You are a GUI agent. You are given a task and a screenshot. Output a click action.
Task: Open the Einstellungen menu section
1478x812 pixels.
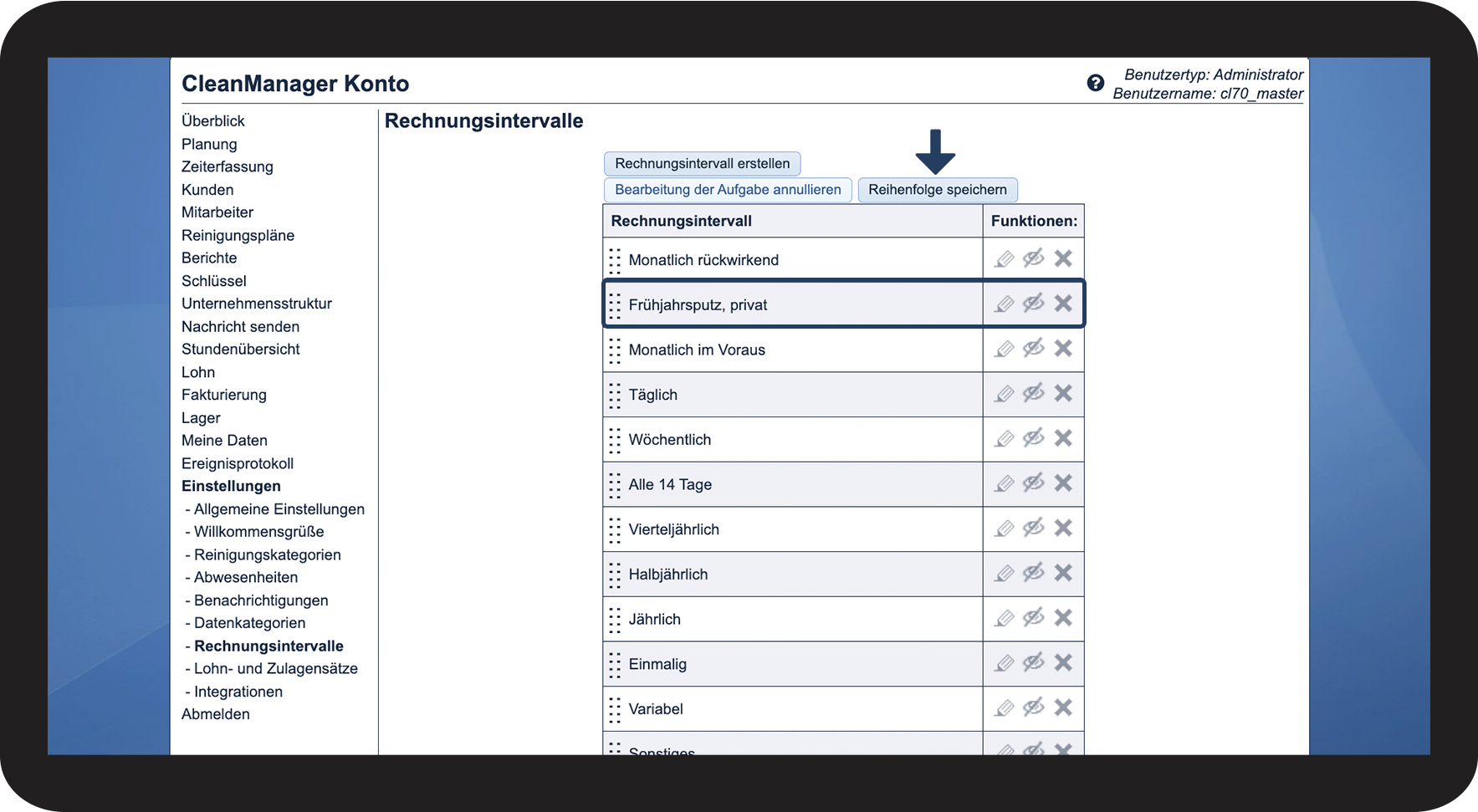pos(231,486)
